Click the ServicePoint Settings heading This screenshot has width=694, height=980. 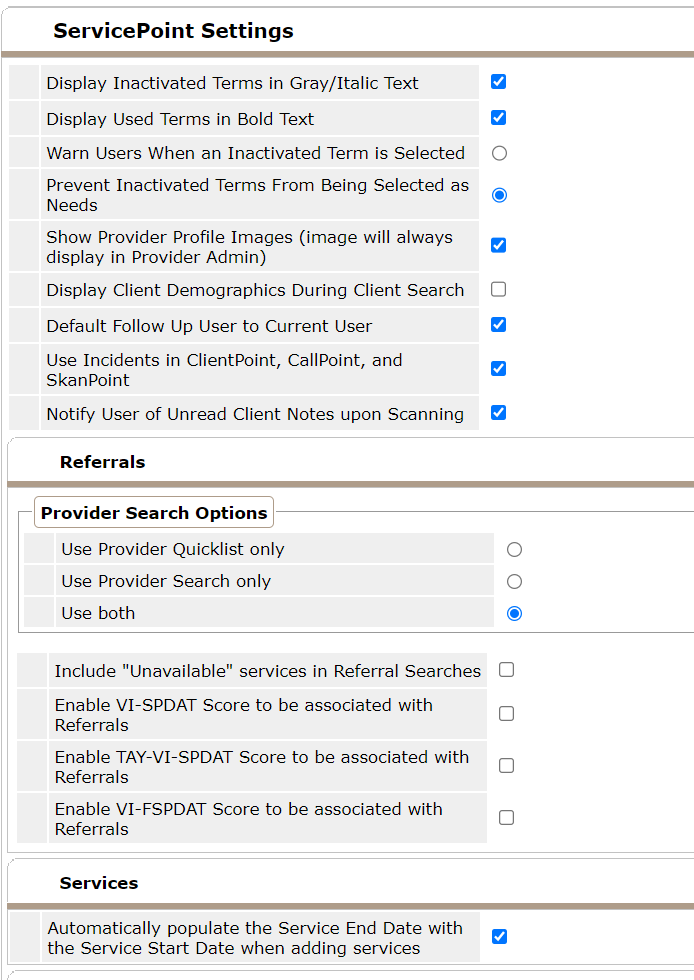[173, 31]
